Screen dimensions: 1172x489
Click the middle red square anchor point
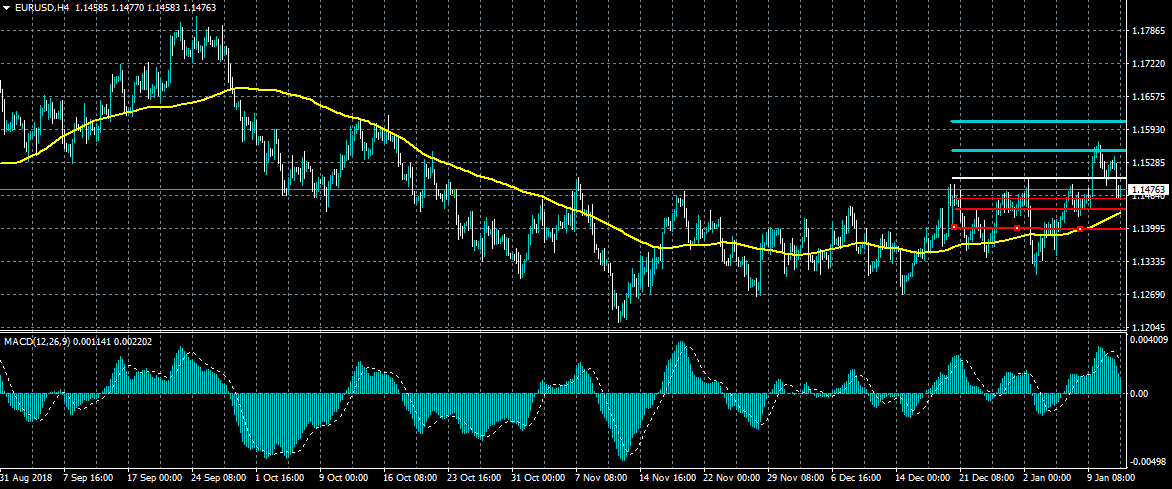[1017, 229]
